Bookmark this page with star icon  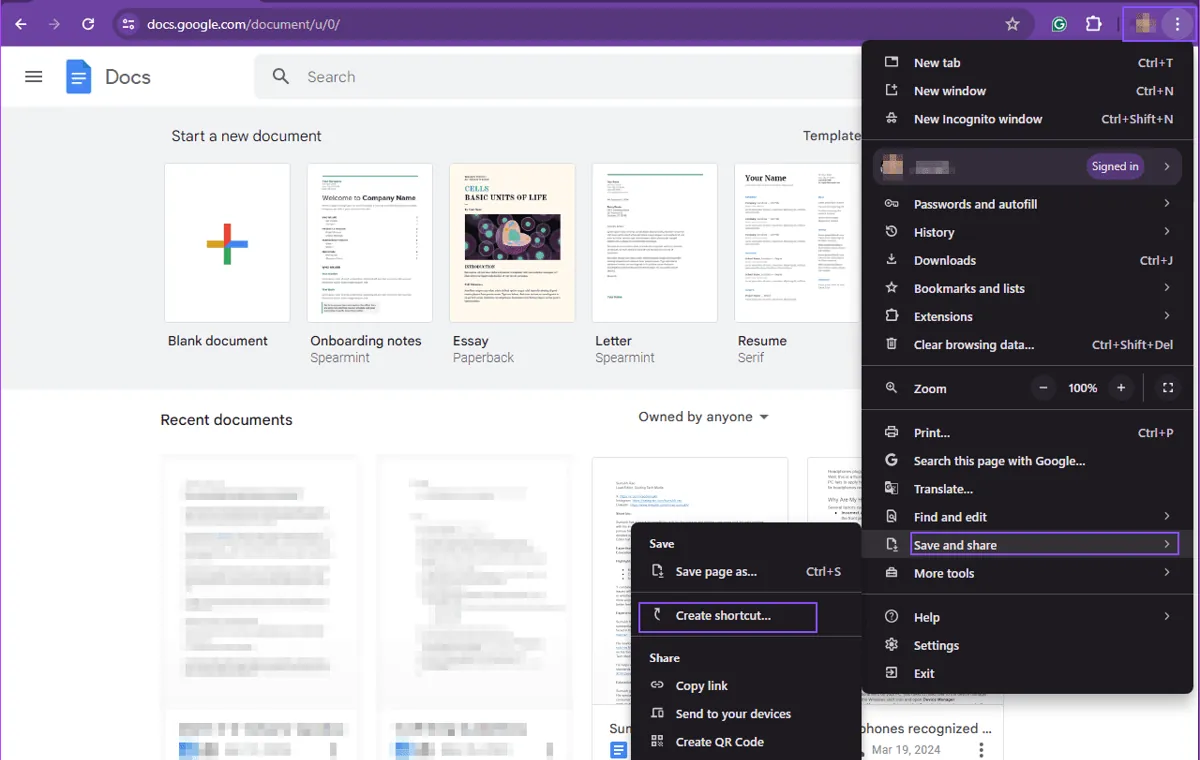[x=1012, y=24]
